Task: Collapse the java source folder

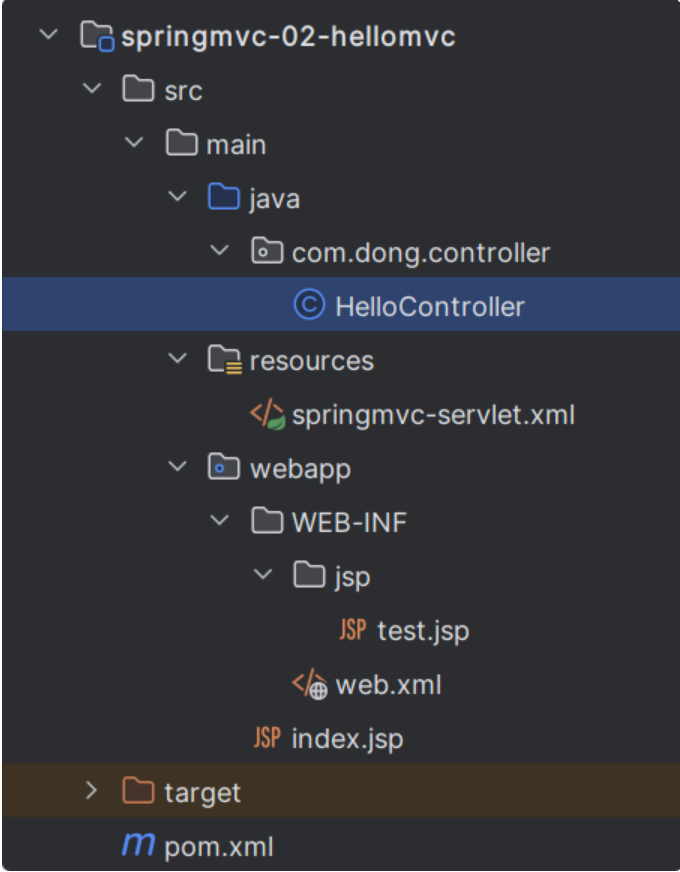Action: (x=178, y=198)
